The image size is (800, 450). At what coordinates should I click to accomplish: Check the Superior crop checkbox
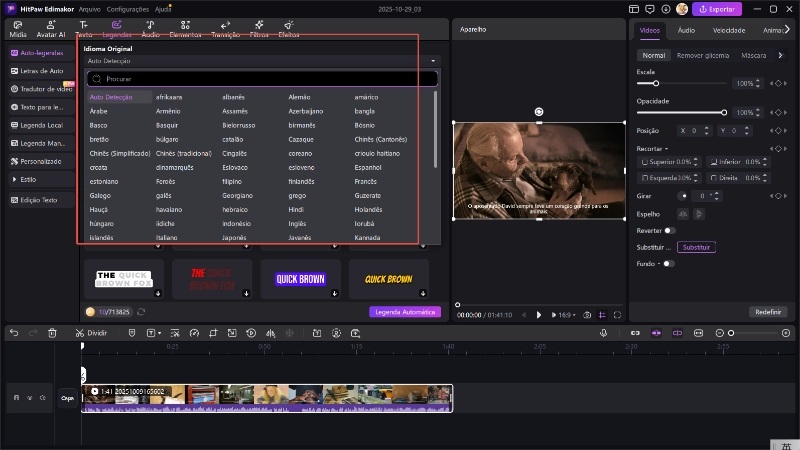click(x=644, y=161)
